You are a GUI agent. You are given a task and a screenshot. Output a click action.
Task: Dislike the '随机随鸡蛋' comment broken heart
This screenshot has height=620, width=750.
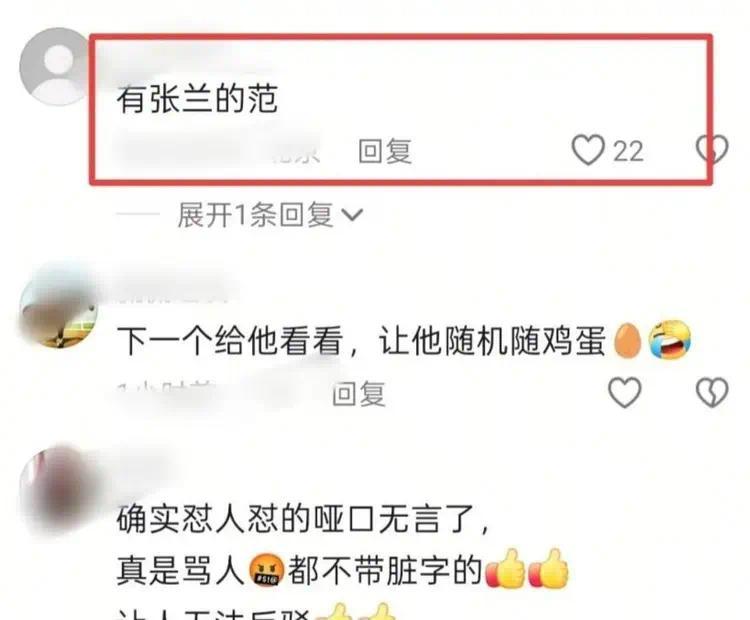(712, 393)
